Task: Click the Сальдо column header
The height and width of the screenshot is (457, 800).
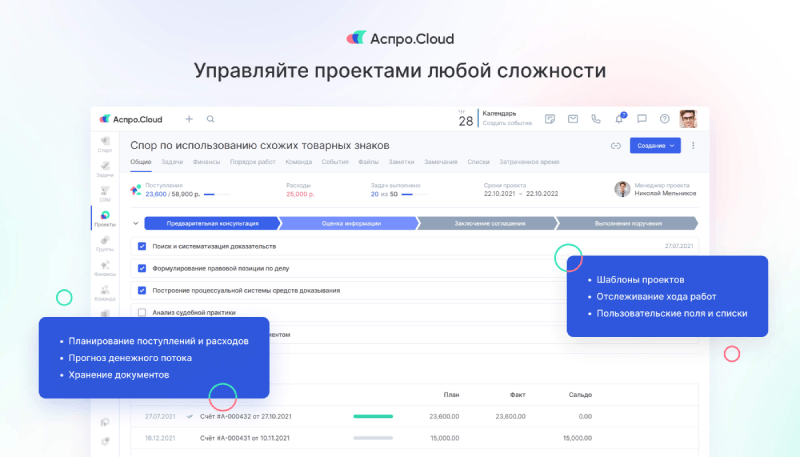Action: (x=580, y=395)
